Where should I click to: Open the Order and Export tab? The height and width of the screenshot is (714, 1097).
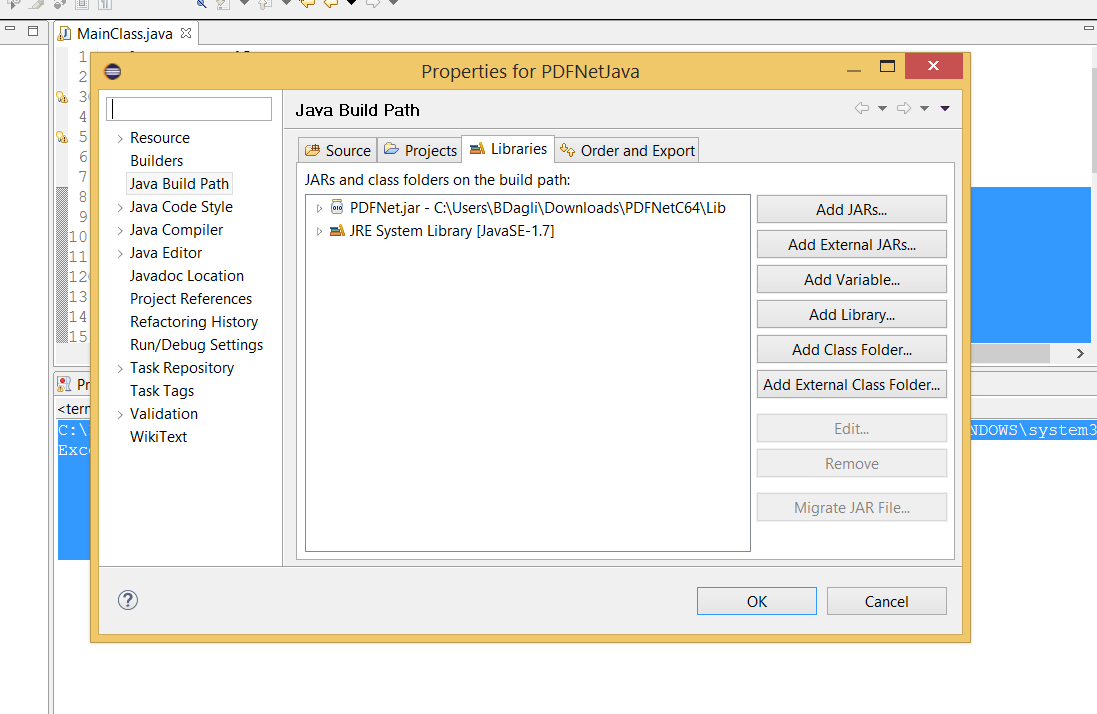627,150
